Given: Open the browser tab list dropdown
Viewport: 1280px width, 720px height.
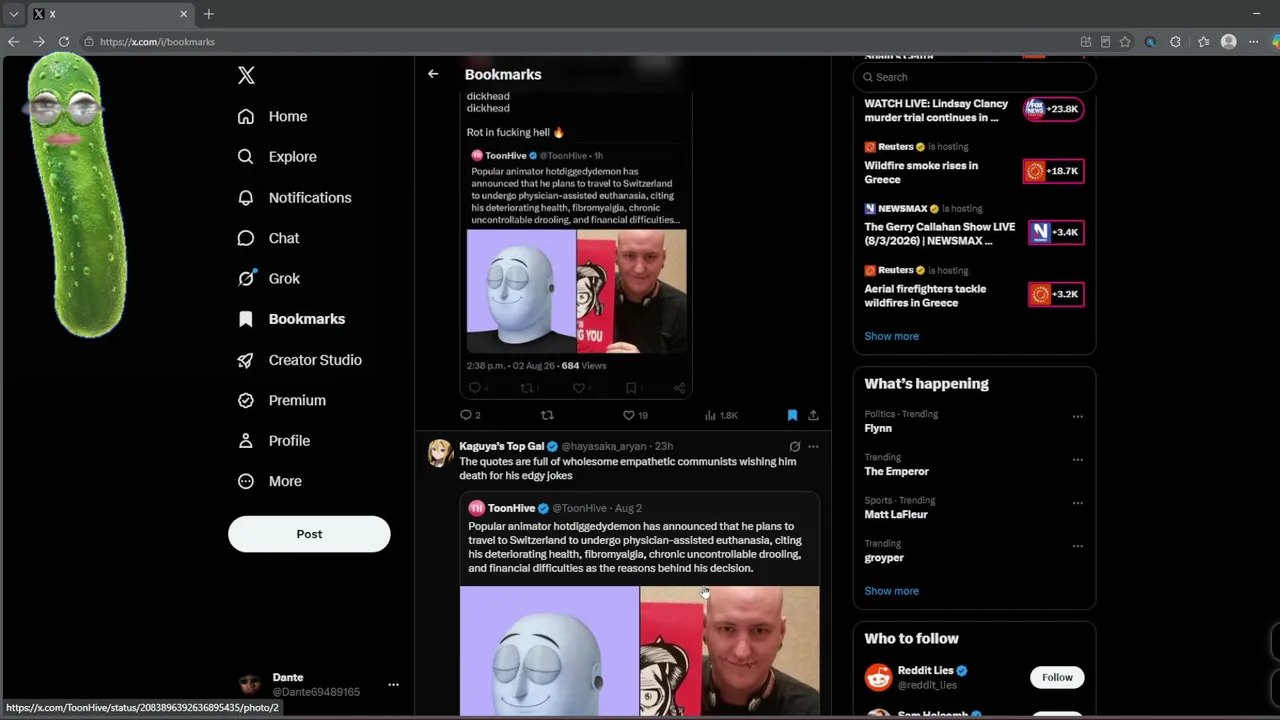Looking at the screenshot, I should click(14, 14).
